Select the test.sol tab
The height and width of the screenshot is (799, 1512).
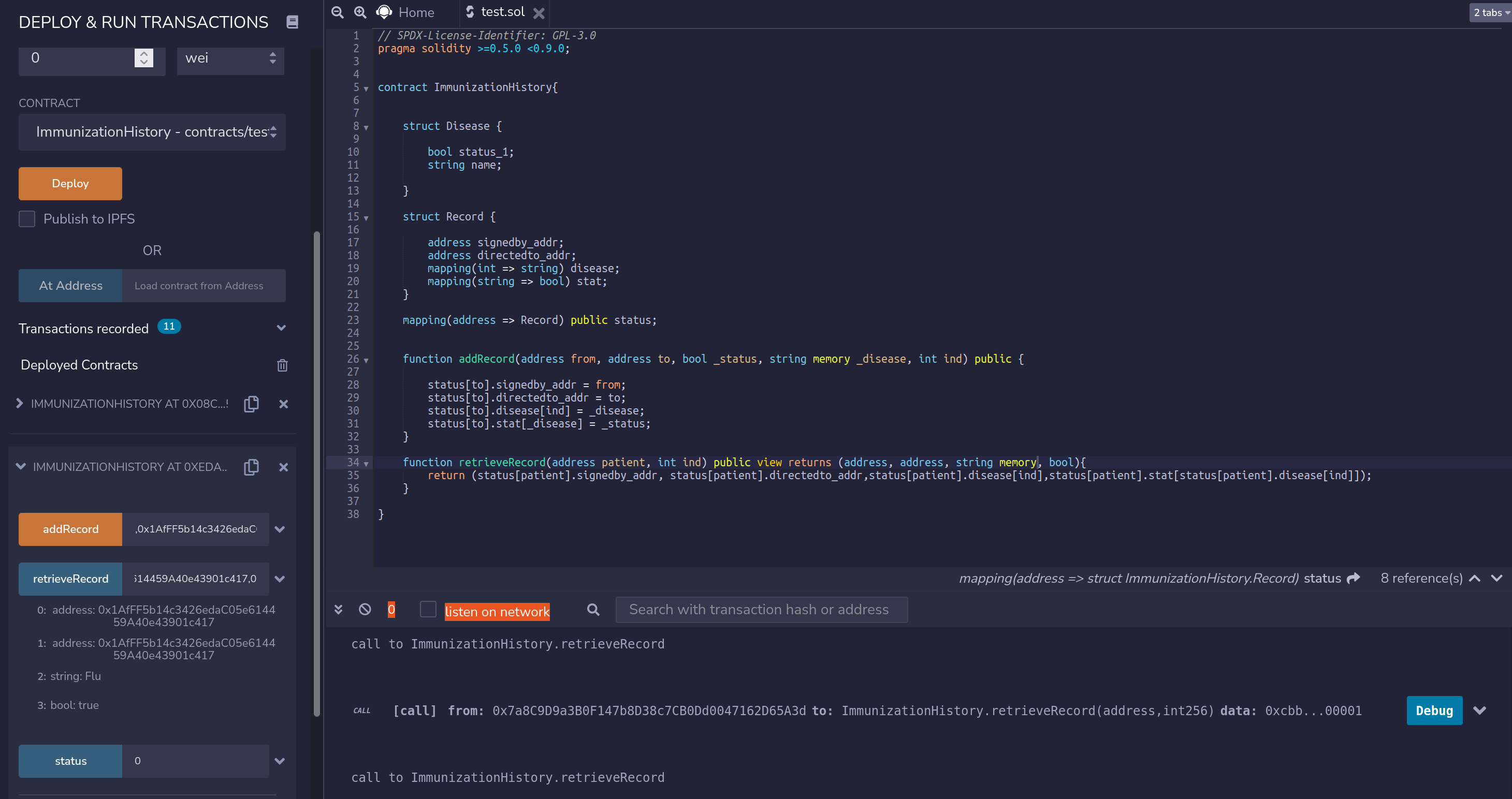click(x=502, y=12)
